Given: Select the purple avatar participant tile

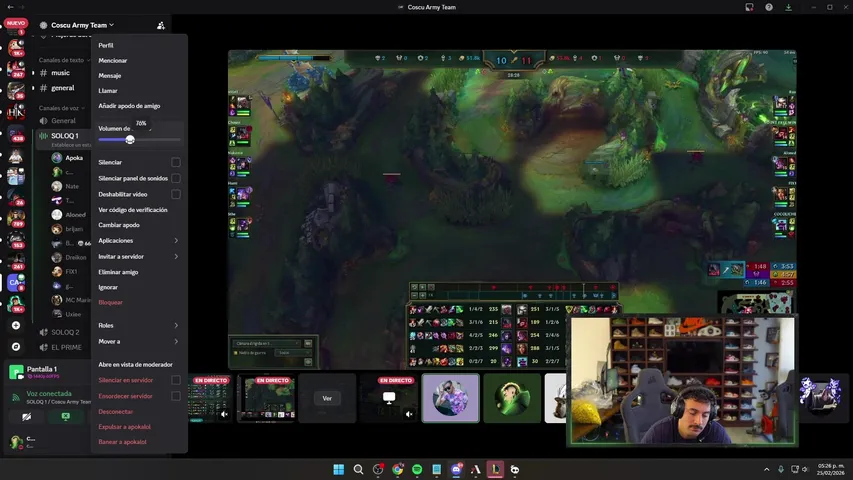Looking at the screenshot, I should [450, 398].
